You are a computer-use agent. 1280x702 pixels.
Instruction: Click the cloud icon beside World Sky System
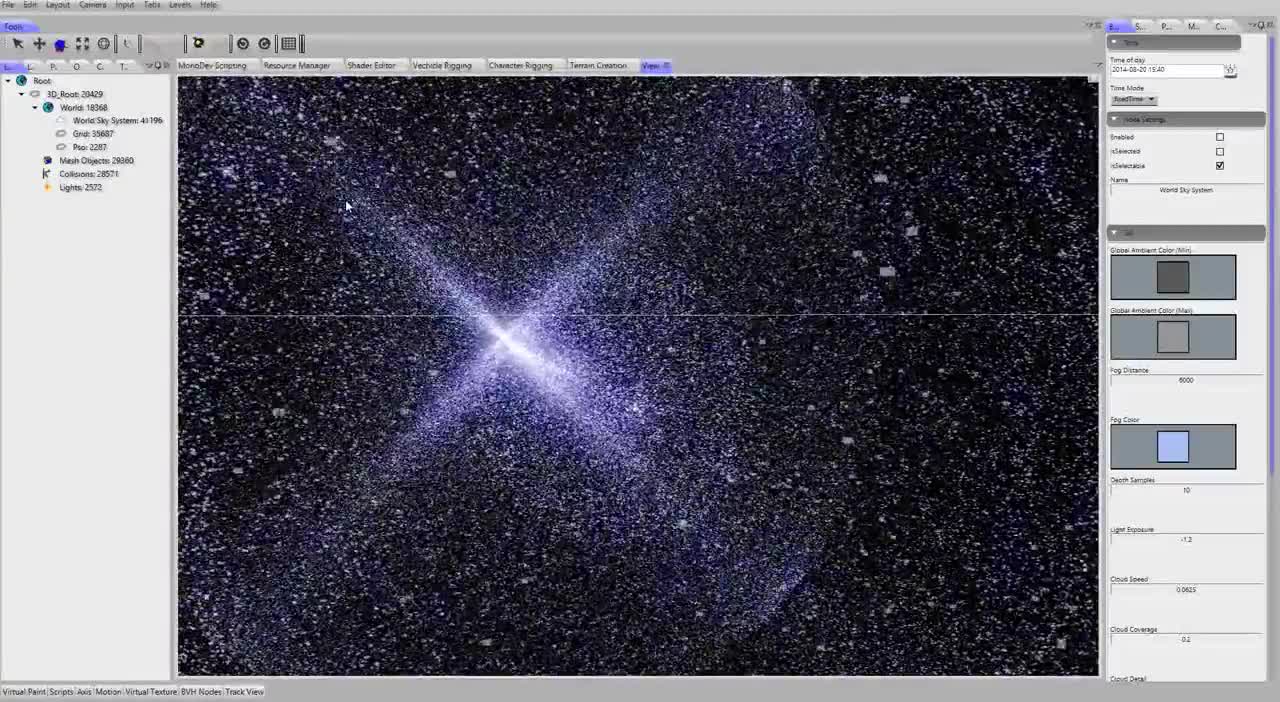(61, 120)
